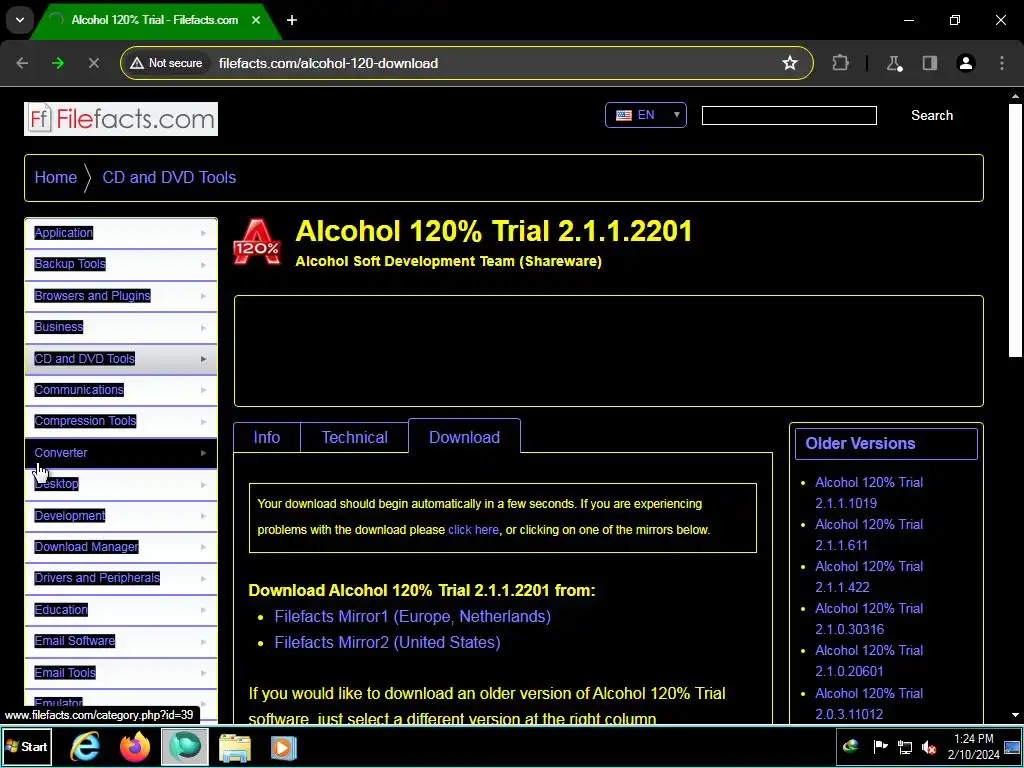The image size is (1024, 768).
Task: Open older version 2.1.1.422
Action: pos(869,577)
